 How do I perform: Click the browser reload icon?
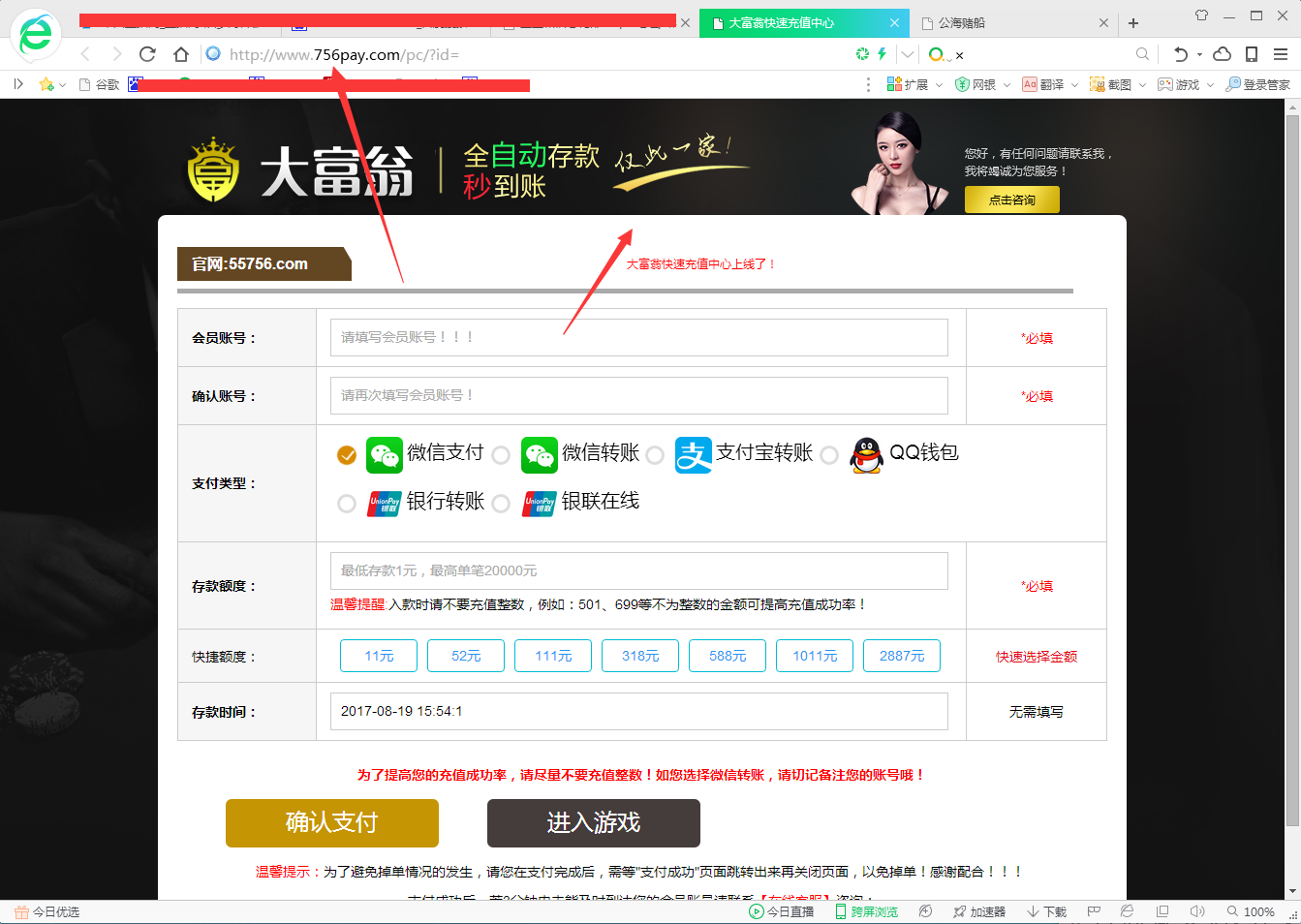pyautogui.click(x=147, y=54)
